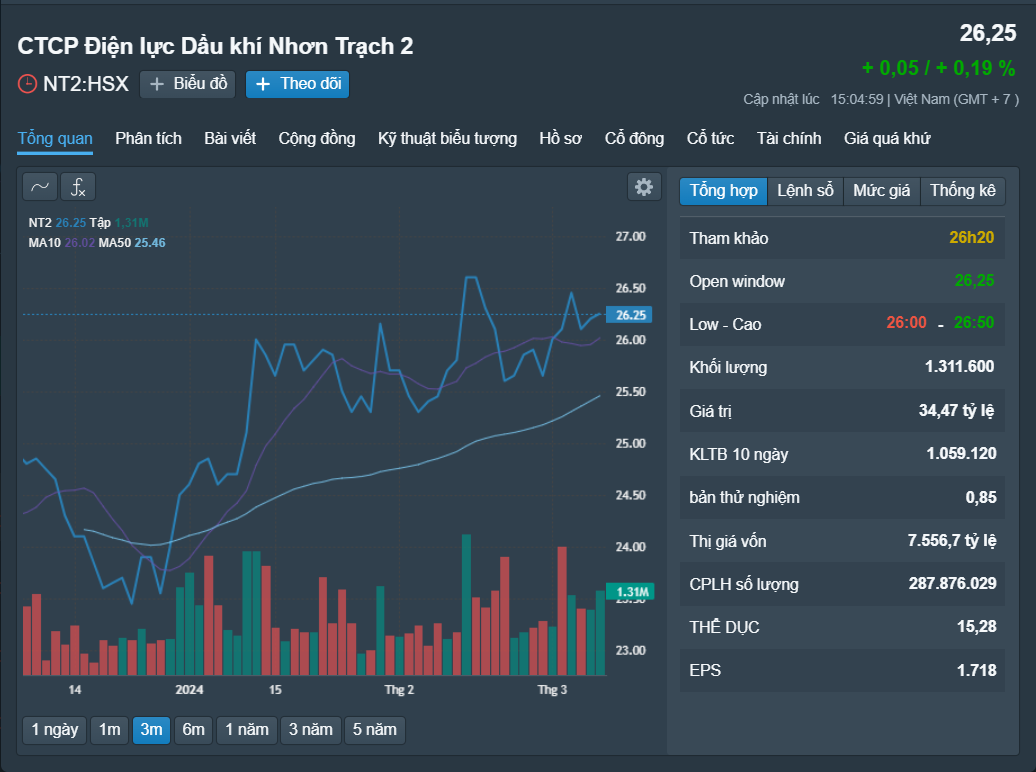The height and width of the screenshot is (772, 1036).
Task: Open the Cổ đông tab
Action: (x=634, y=139)
